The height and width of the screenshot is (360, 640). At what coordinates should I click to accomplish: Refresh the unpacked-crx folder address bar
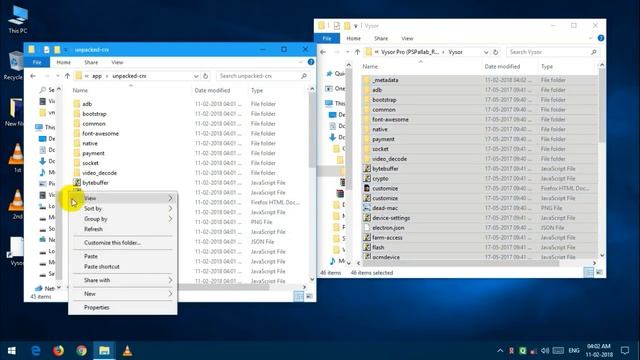206,76
